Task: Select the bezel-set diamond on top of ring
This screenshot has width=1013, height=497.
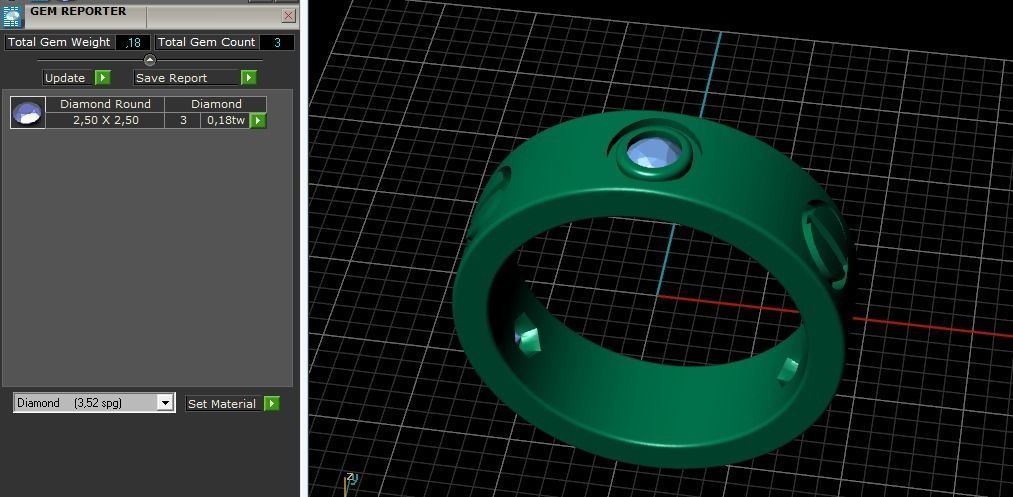Action: point(655,153)
